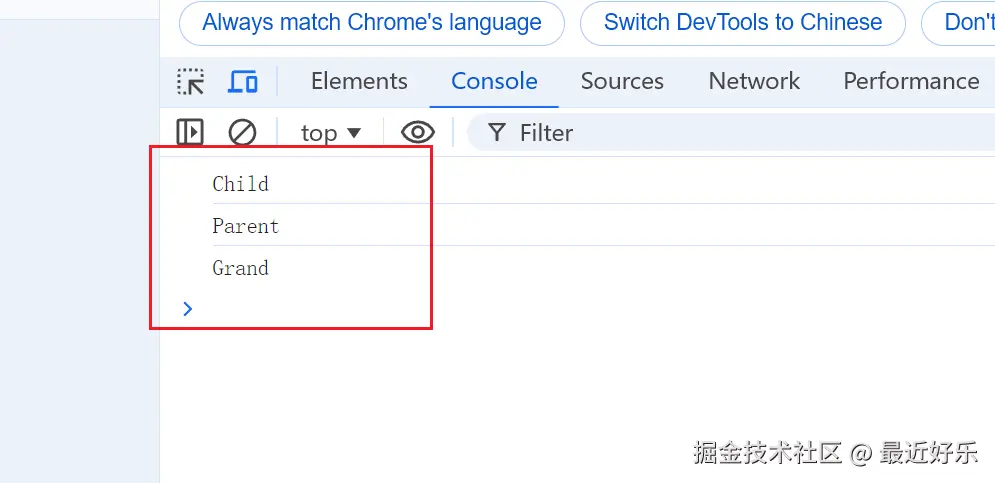The image size is (995, 483).
Task: Select the Grand log message
Action: 241,268
